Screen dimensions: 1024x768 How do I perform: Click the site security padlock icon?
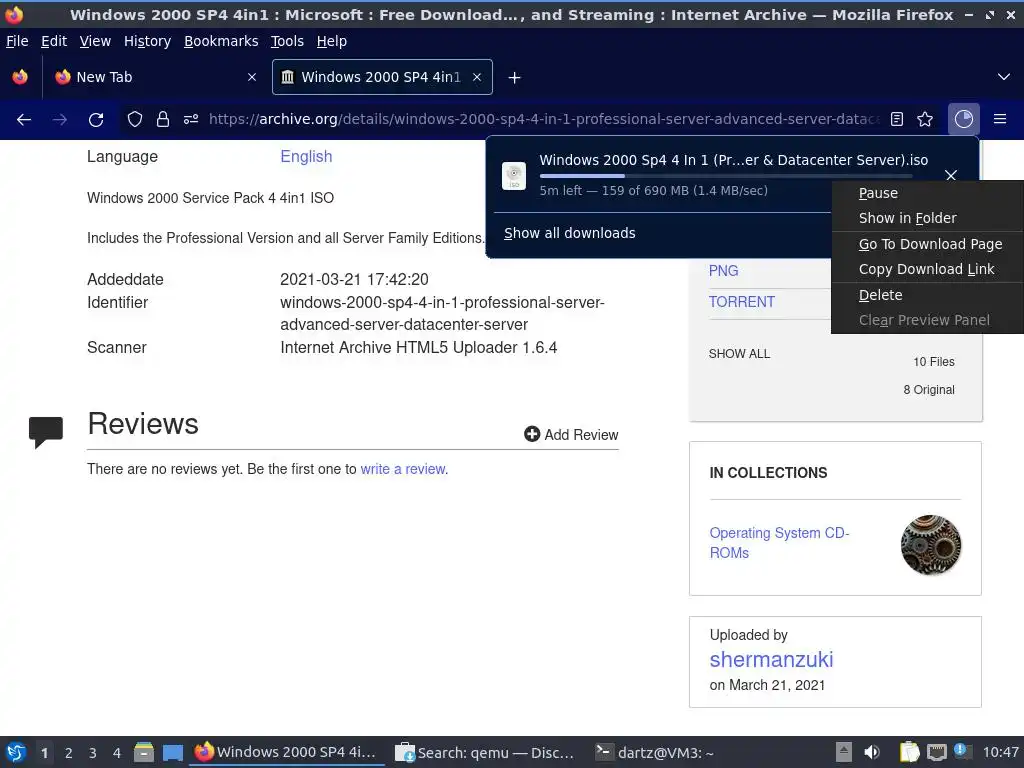[163, 119]
